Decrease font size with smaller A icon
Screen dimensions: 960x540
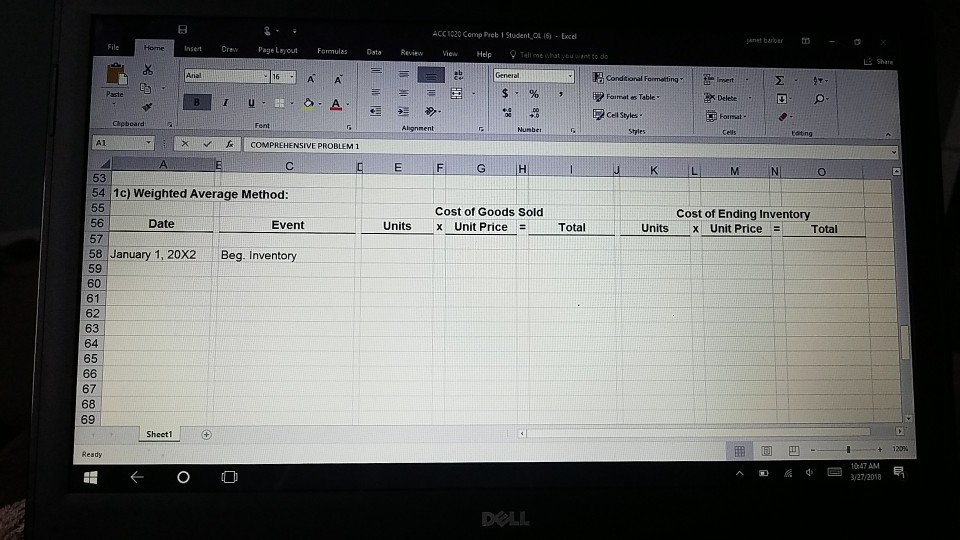(338, 79)
